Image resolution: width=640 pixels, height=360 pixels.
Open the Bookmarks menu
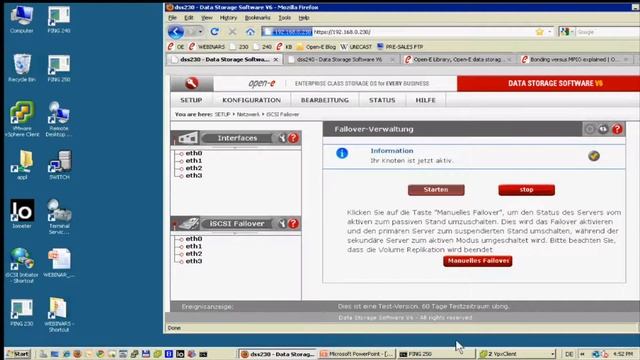pyautogui.click(x=258, y=18)
